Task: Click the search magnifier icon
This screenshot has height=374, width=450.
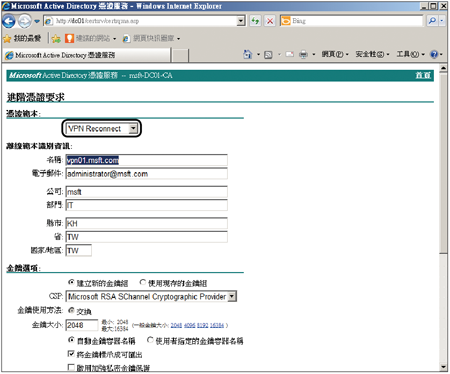Action: coord(432,21)
